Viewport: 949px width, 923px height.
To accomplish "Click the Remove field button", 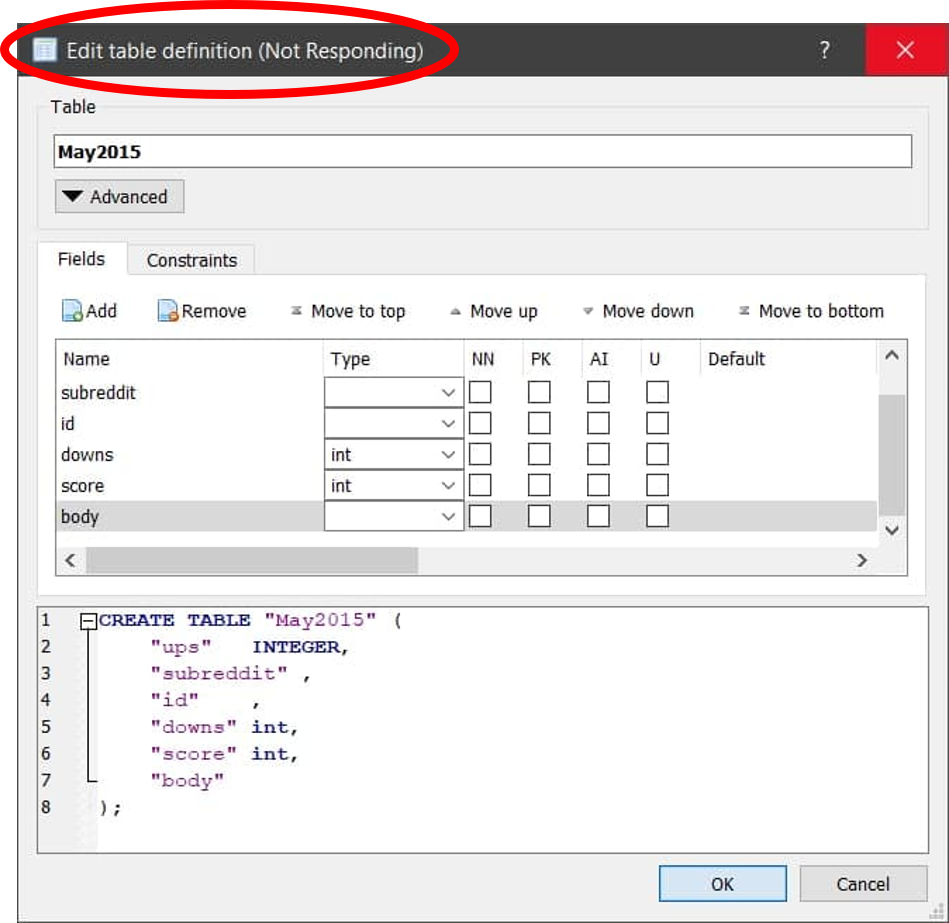I will point(202,311).
